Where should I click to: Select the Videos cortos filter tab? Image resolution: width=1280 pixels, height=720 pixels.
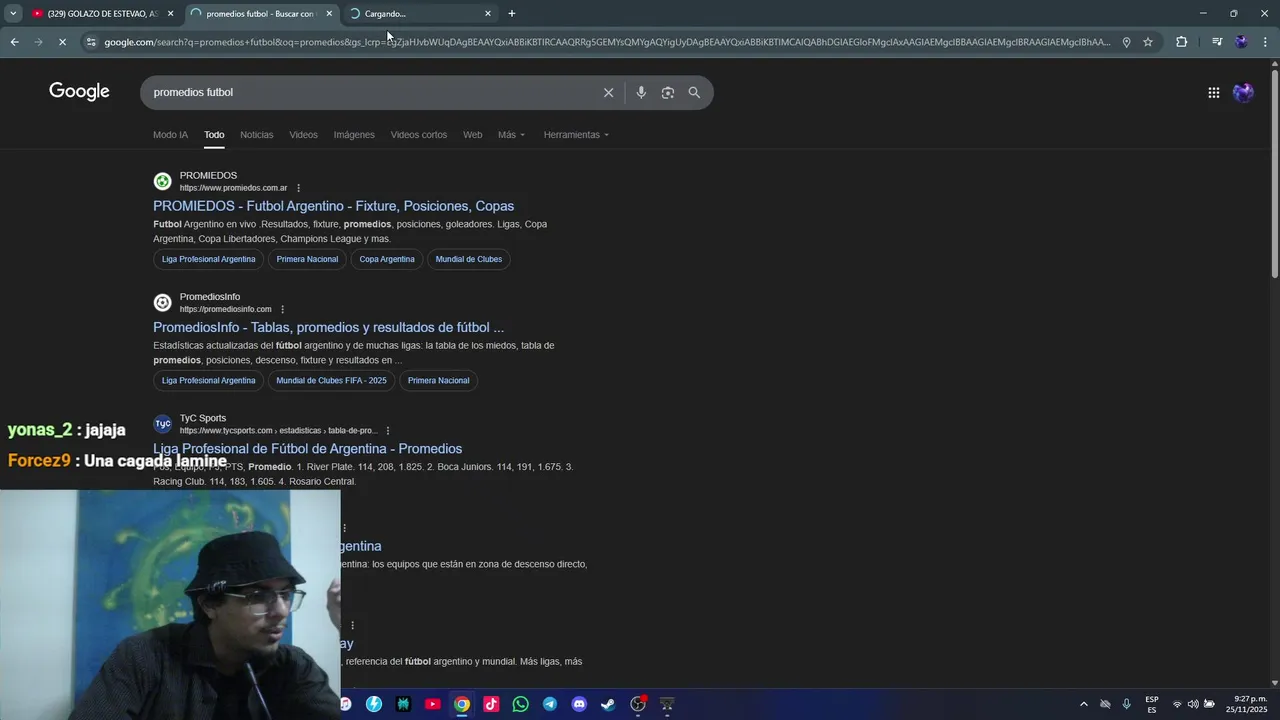[418, 135]
